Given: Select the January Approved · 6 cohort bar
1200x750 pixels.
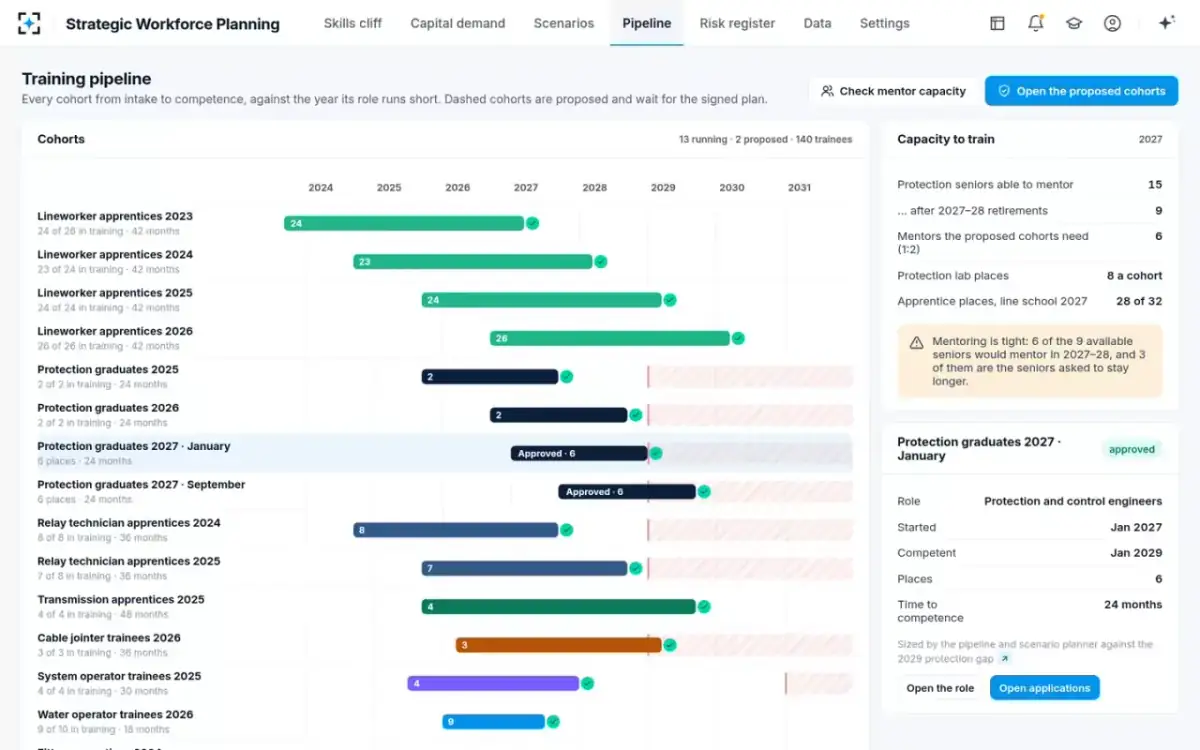Looking at the screenshot, I should (x=579, y=453).
